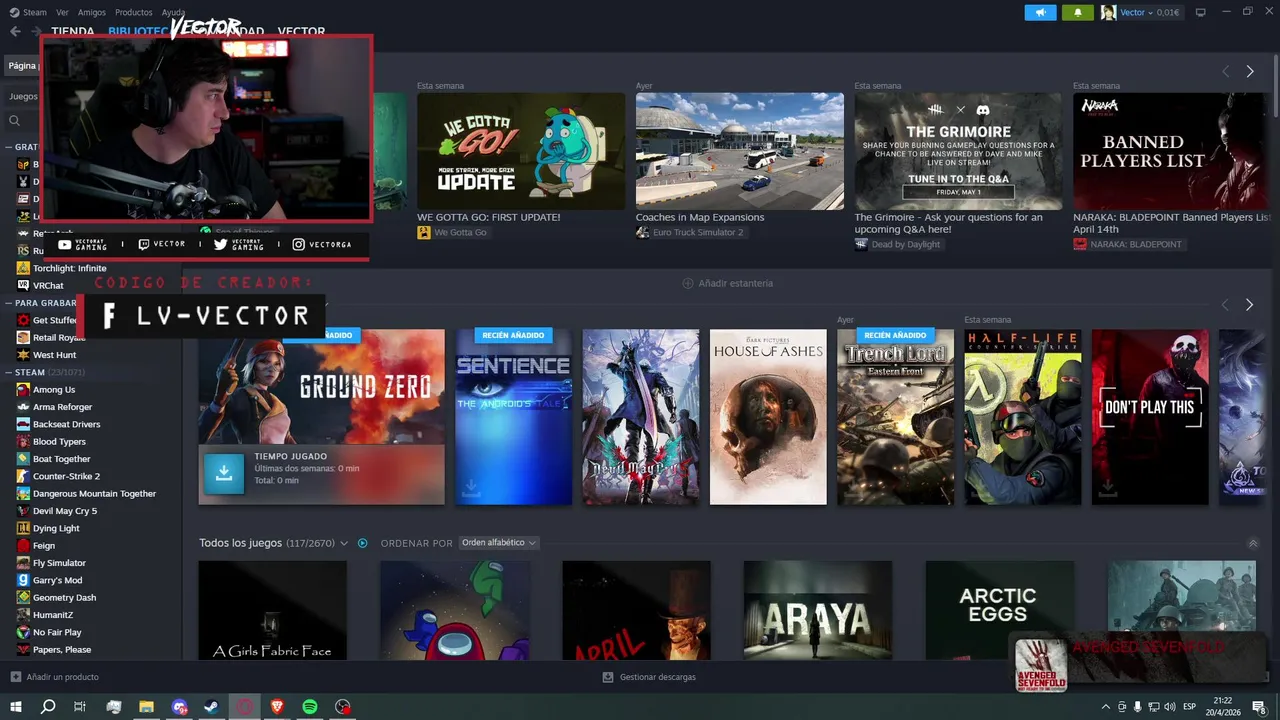The width and height of the screenshot is (1280, 720).
Task: Collapse the Todos los juegos section chevron
Action: tap(1253, 543)
